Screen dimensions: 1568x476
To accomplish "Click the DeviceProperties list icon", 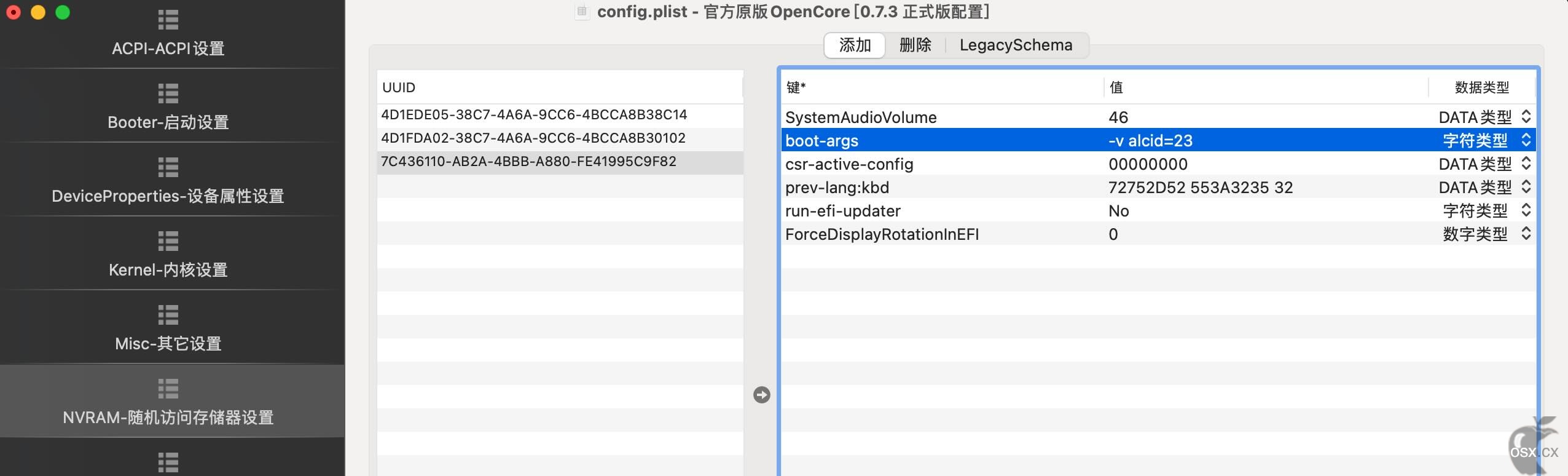I will coord(168,167).
